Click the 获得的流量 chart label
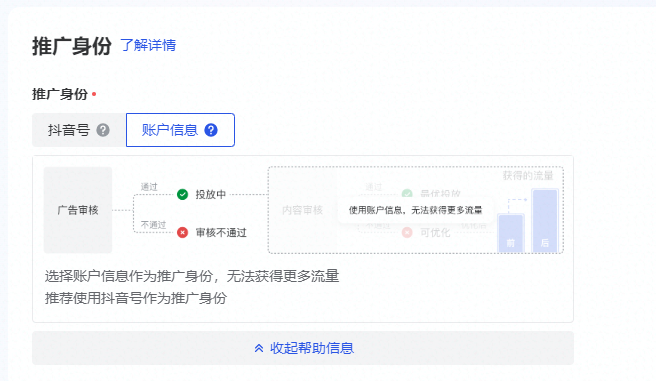Viewport: 656px width, 381px height. 528,176
